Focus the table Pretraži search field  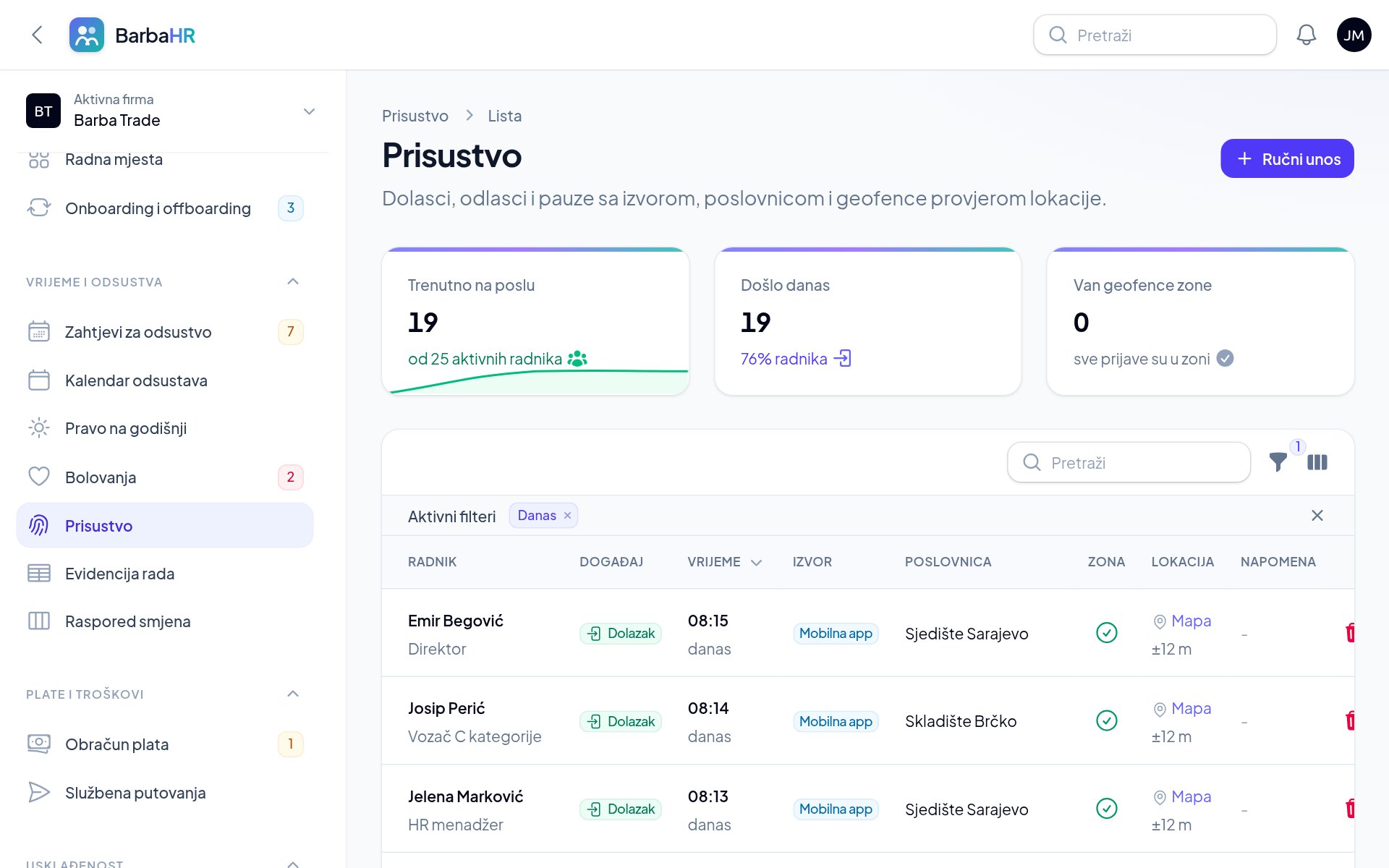[x=1129, y=462]
